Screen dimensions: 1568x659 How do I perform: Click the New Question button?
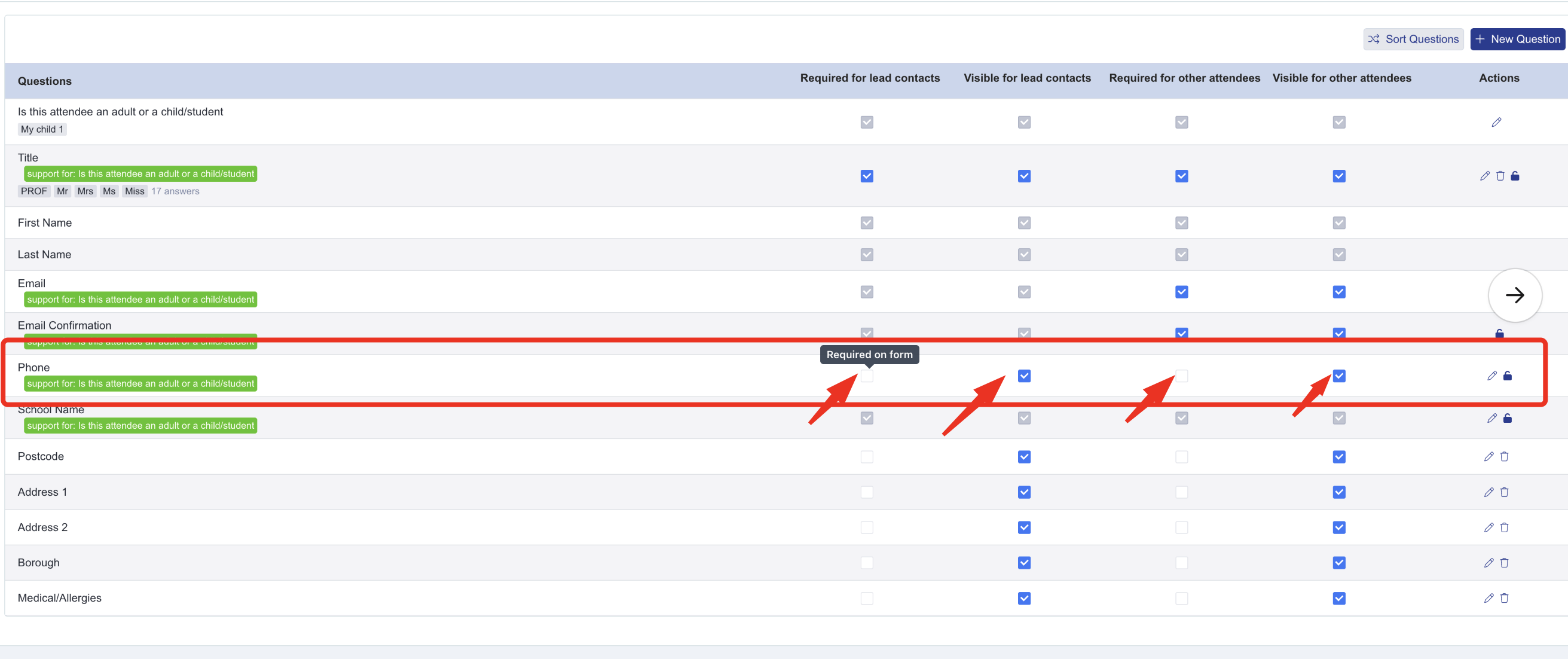click(x=1517, y=39)
